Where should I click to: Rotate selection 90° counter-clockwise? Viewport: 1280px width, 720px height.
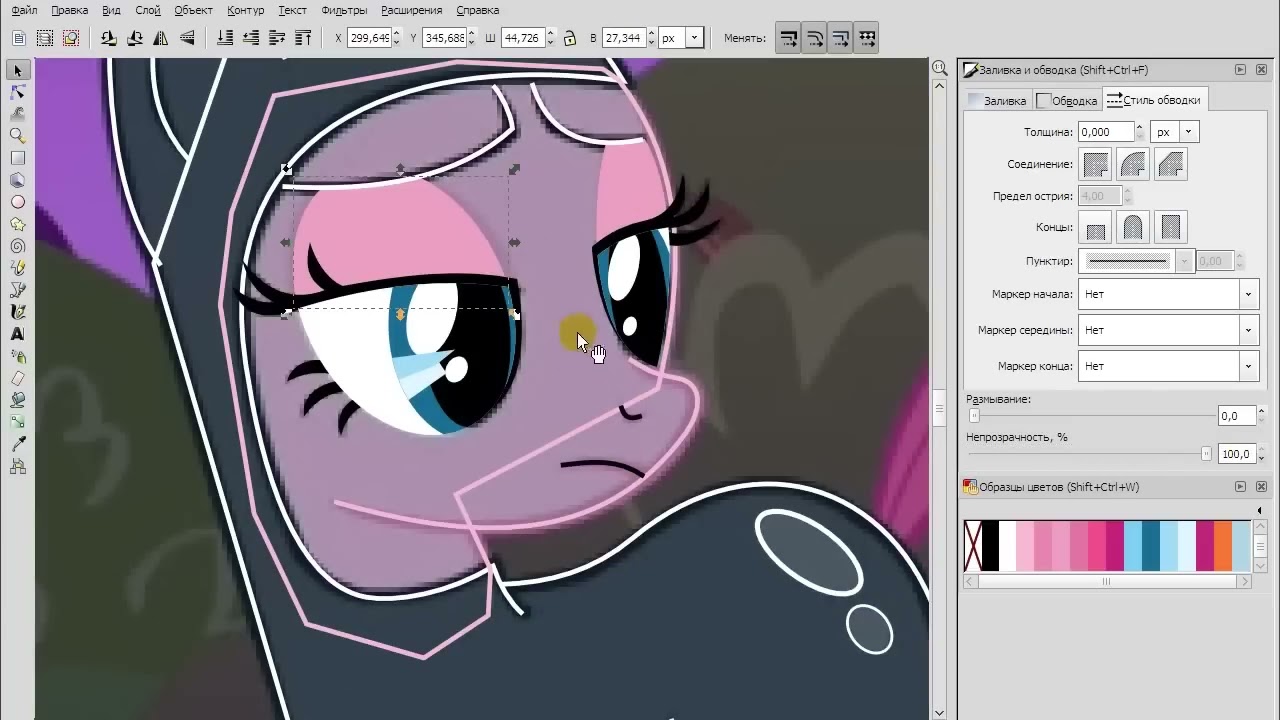point(108,38)
